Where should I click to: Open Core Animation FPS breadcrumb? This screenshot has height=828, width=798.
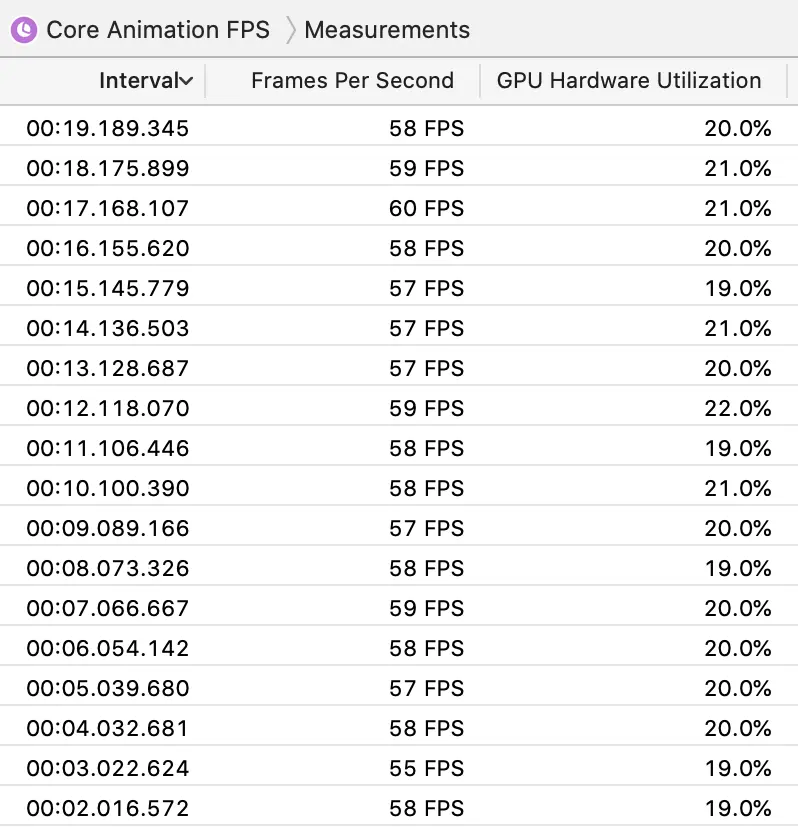157,30
